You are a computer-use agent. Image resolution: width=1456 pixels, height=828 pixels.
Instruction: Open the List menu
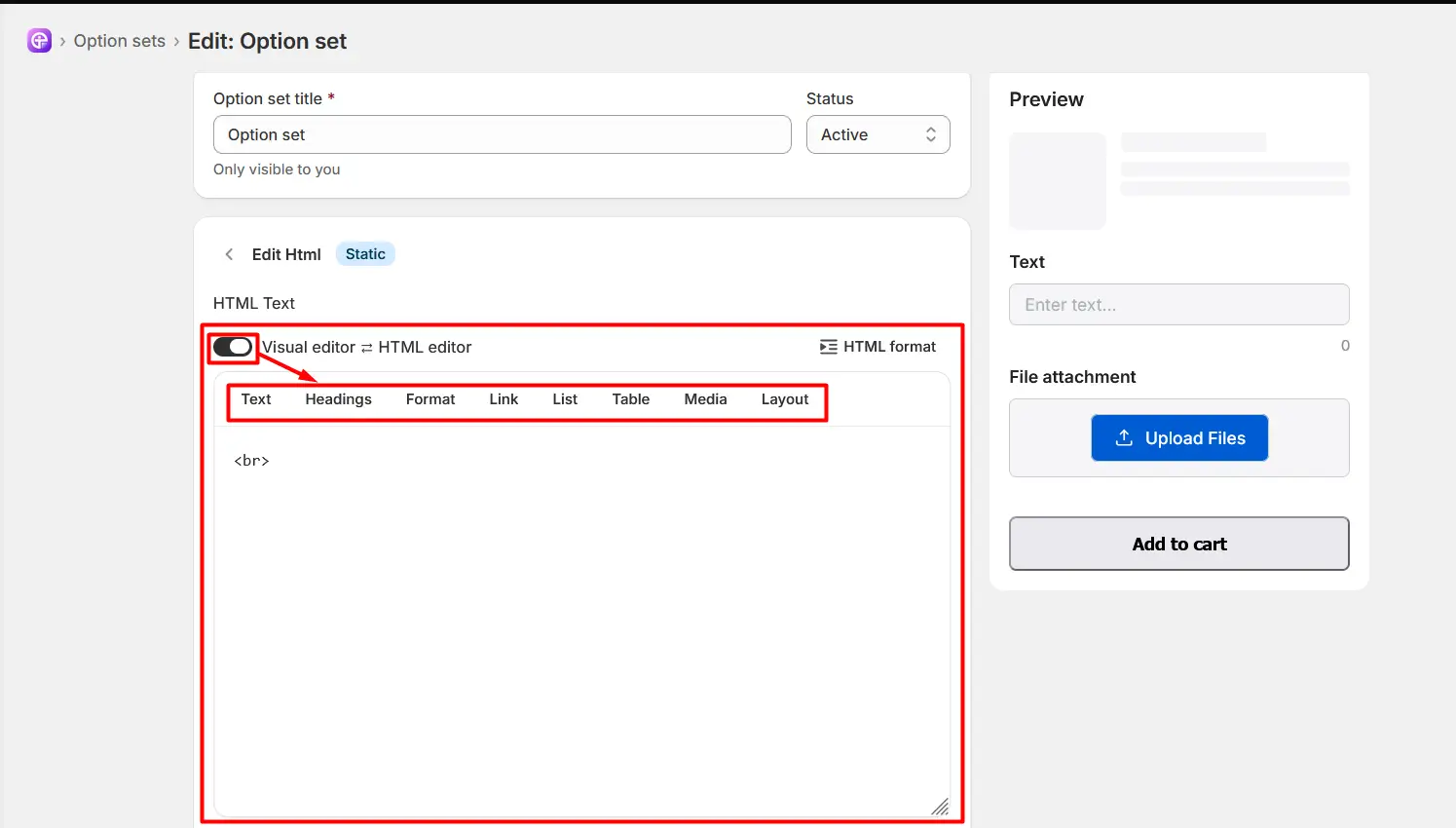tap(565, 399)
